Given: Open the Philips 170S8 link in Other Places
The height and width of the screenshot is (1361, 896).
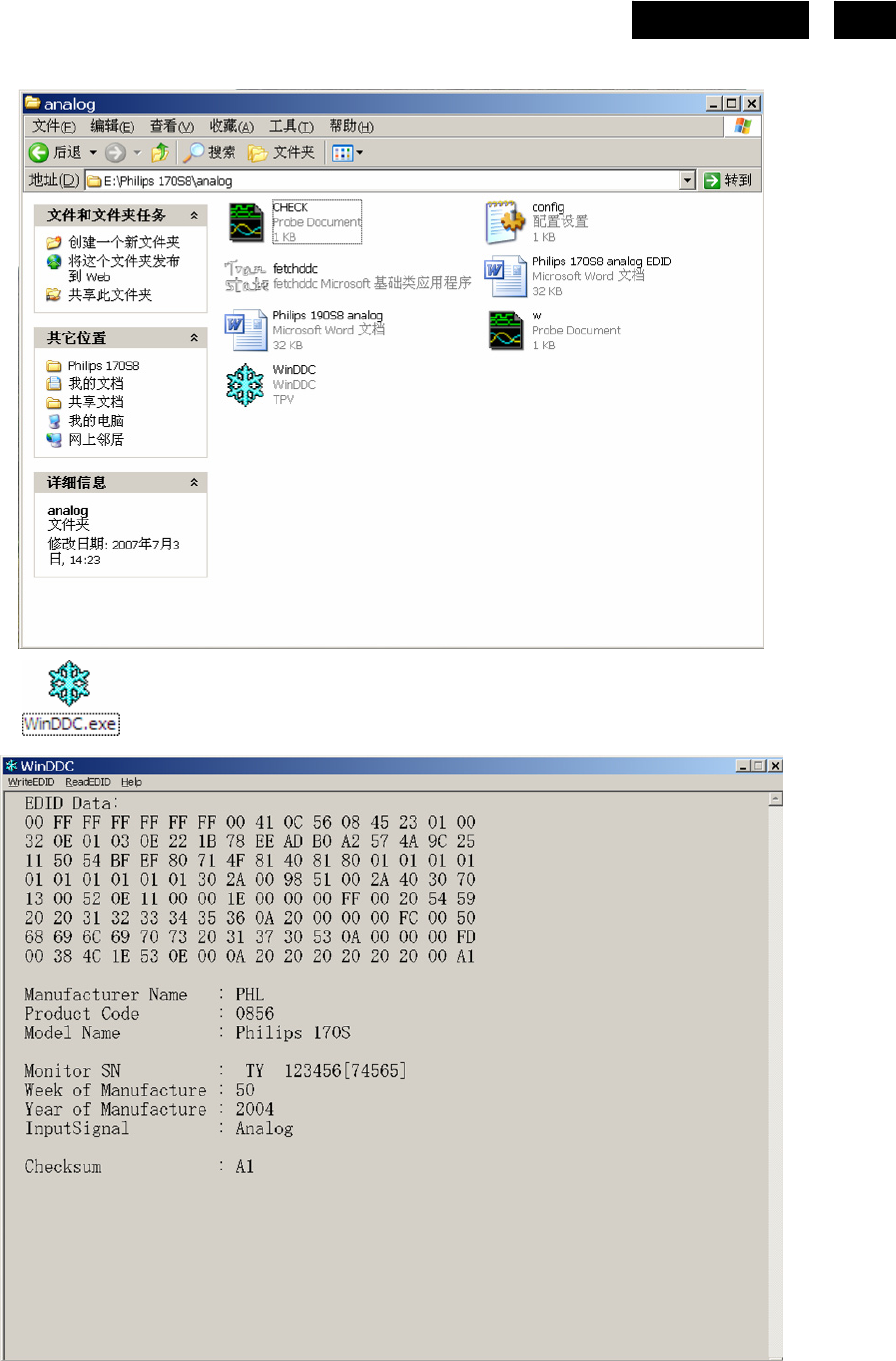Looking at the screenshot, I should point(93,366).
